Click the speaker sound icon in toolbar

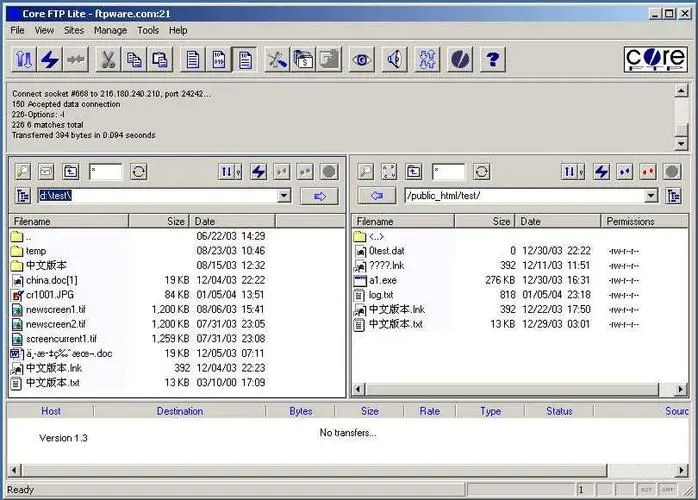tap(394, 59)
